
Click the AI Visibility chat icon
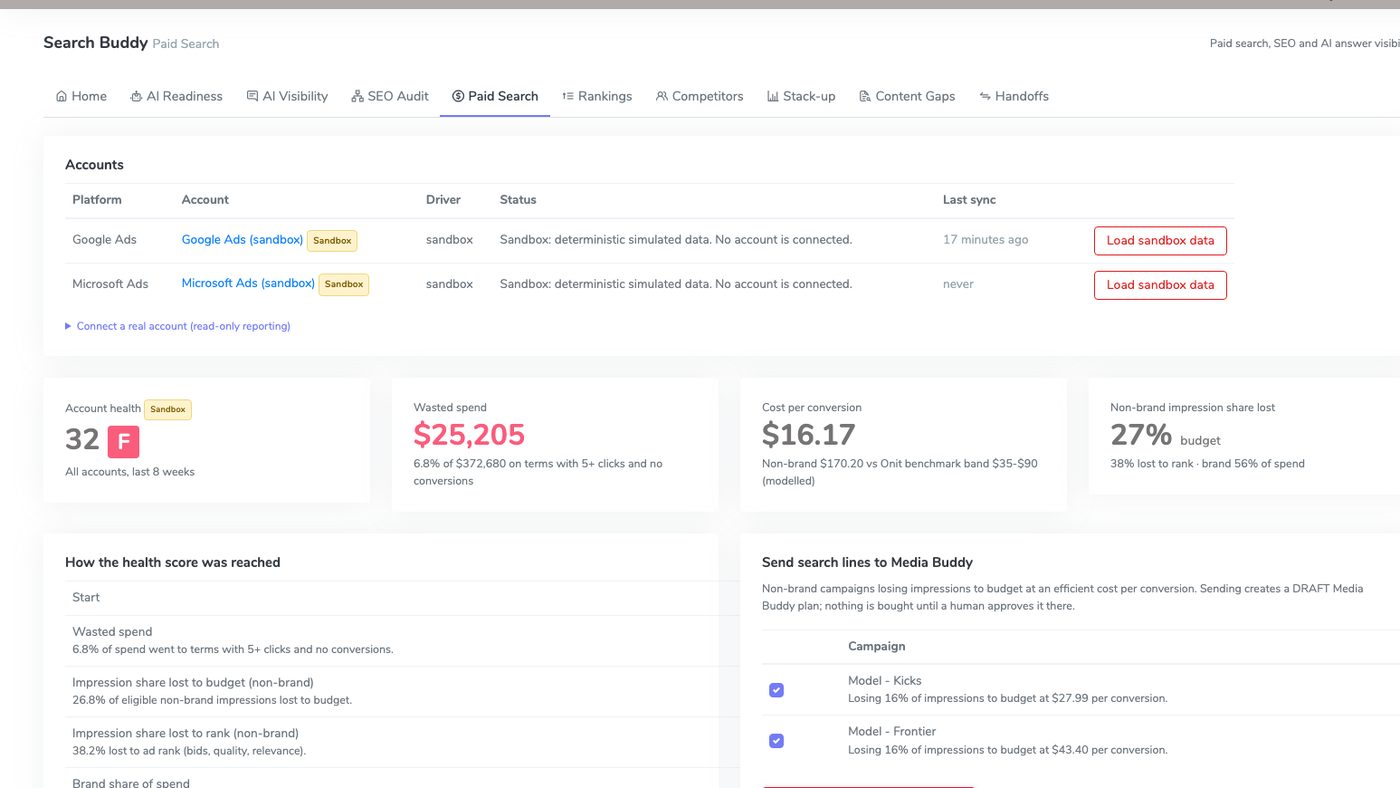(252, 96)
